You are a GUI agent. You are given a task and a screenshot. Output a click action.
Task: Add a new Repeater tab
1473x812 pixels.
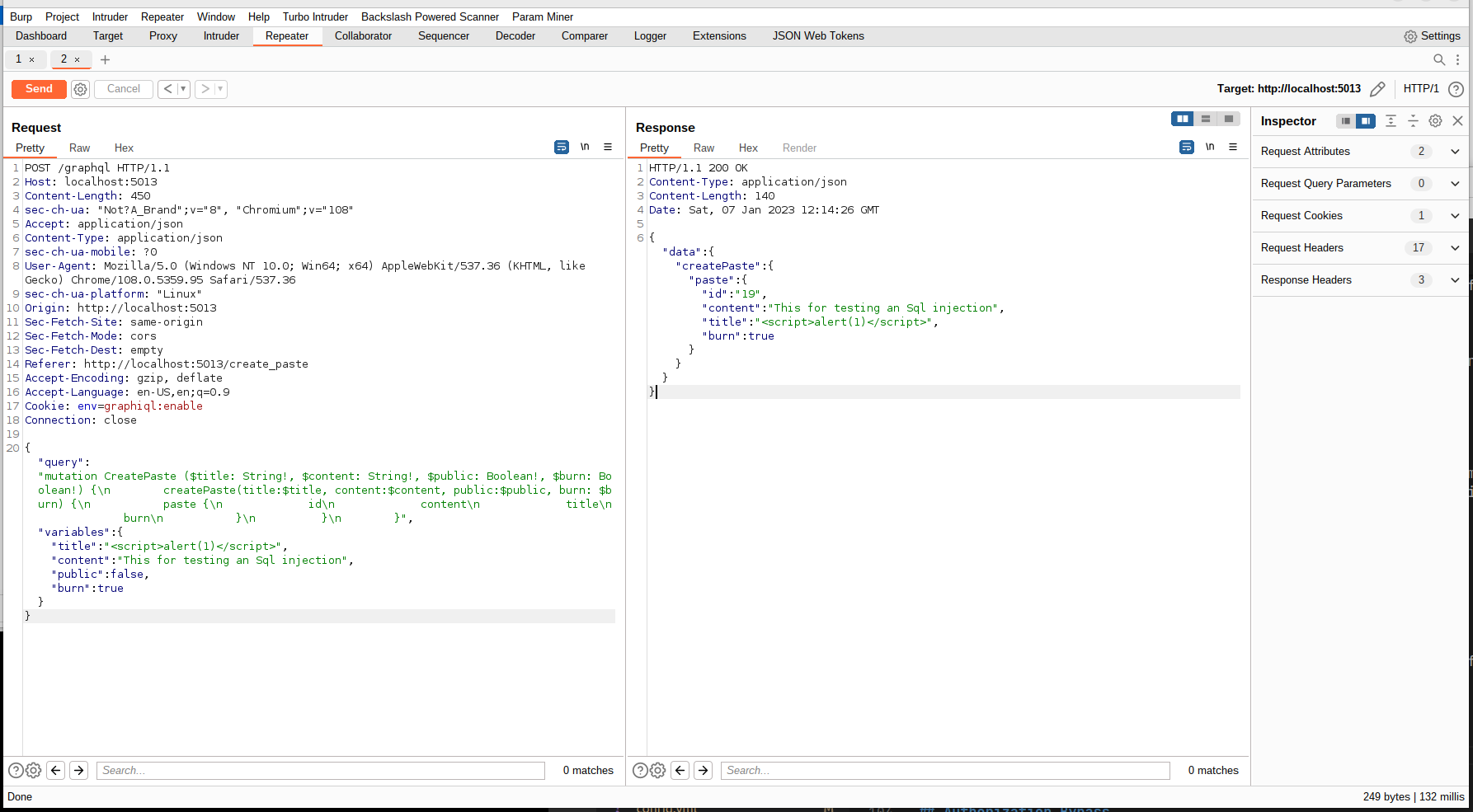coord(105,59)
